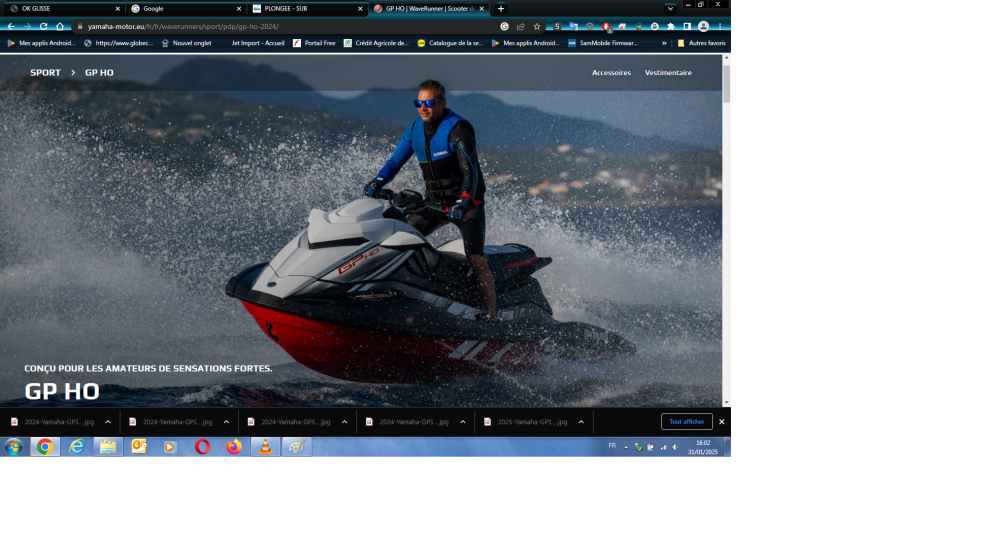The image size is (1000, 544).
Task: Switch to the PLONGEE - SUB tab
Action: click(x=300, y=8)
